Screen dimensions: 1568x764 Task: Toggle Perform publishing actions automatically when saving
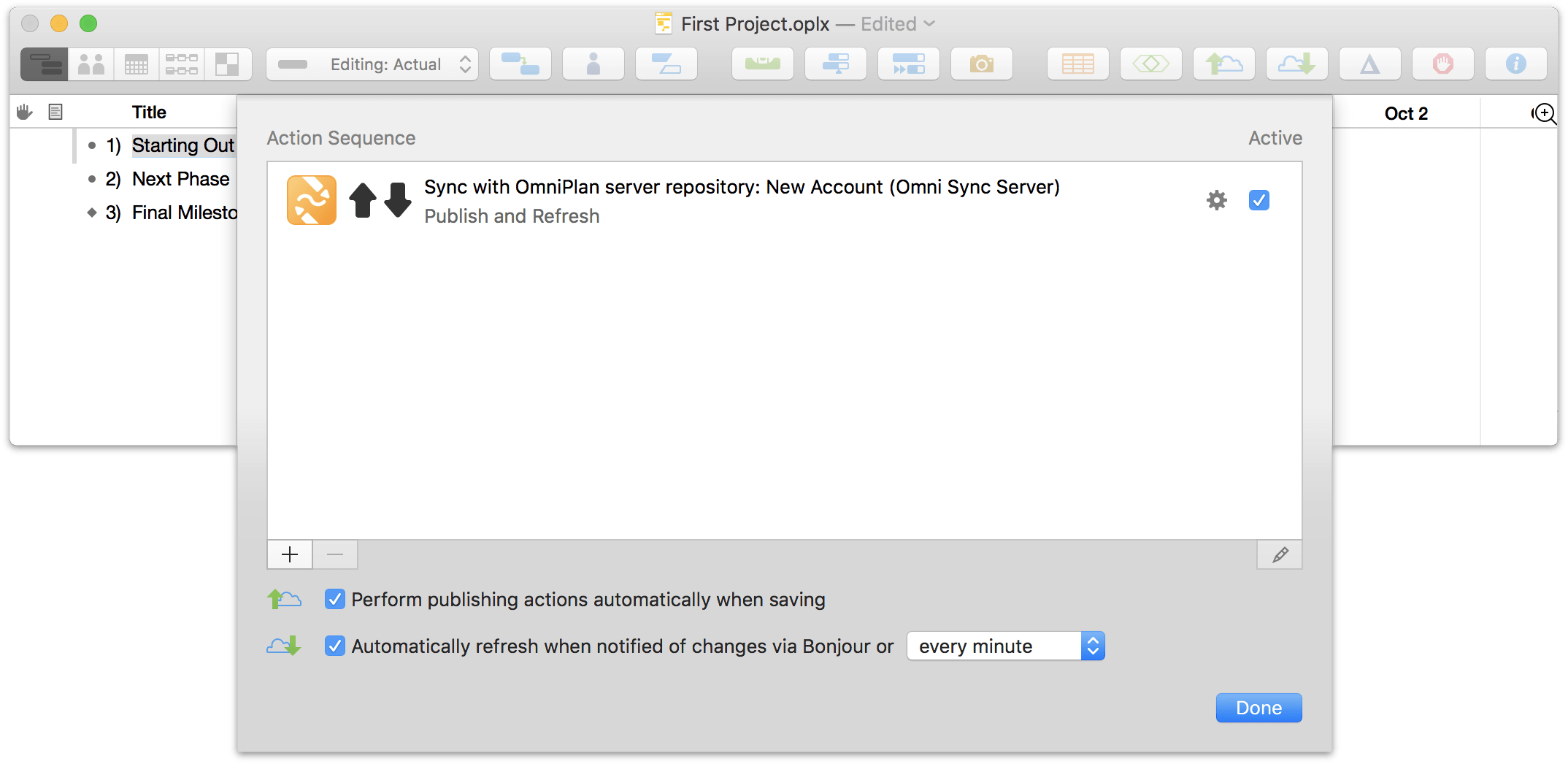click(334, 600)
